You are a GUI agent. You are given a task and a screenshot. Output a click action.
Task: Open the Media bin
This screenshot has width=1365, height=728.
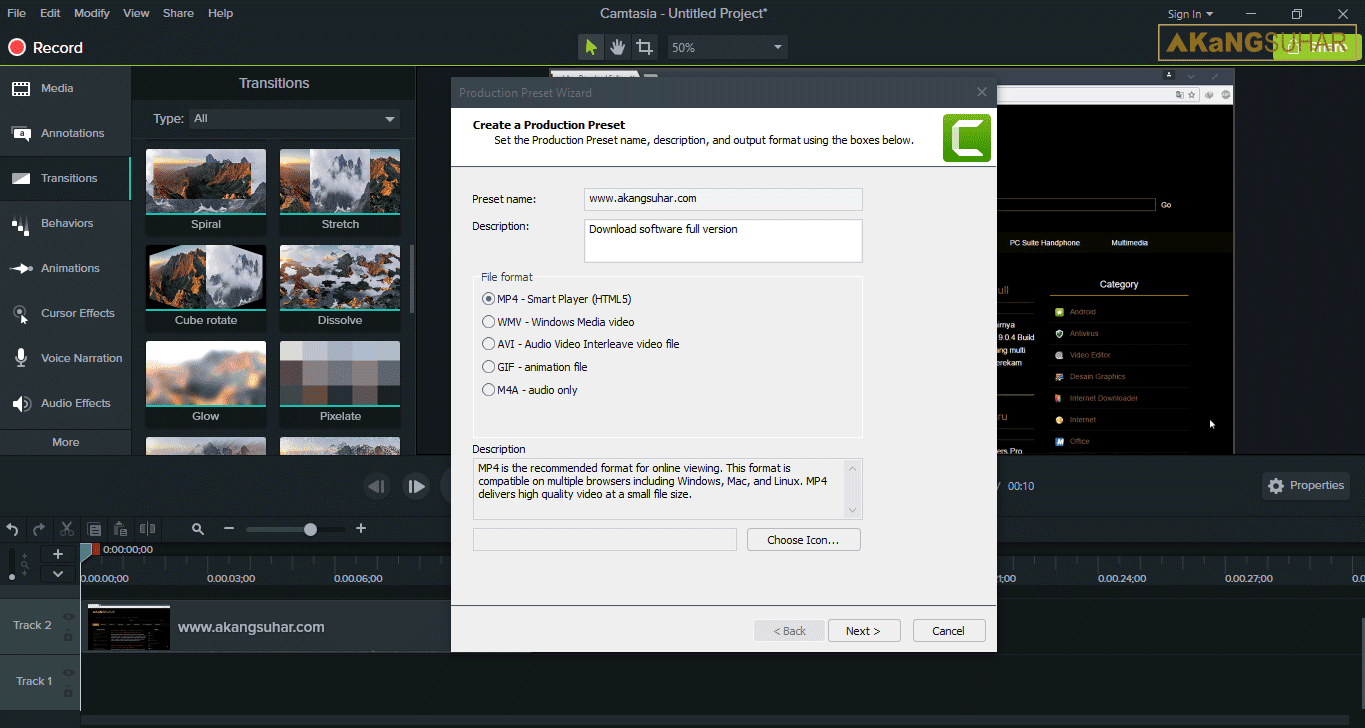point(65,88)
